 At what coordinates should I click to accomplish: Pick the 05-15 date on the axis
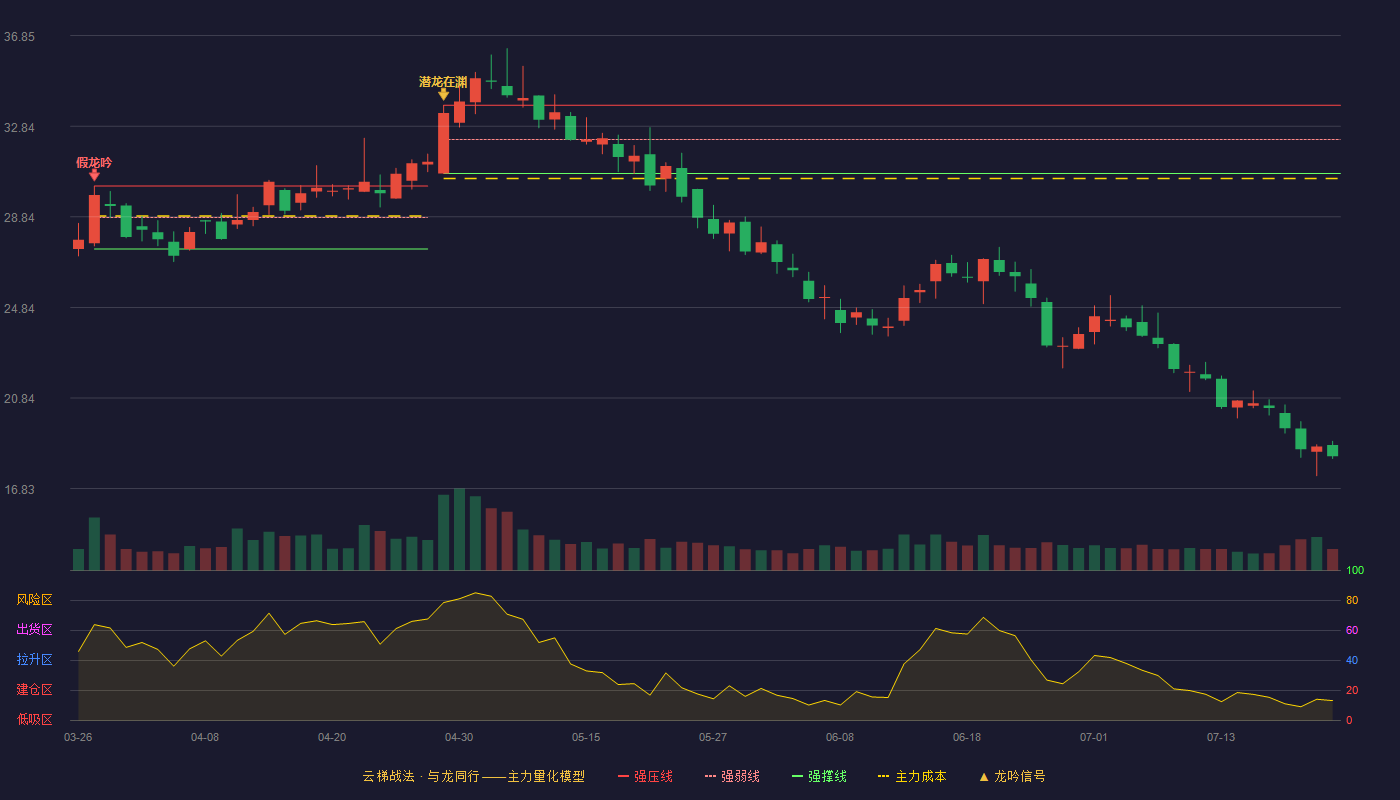pos(586,737)
